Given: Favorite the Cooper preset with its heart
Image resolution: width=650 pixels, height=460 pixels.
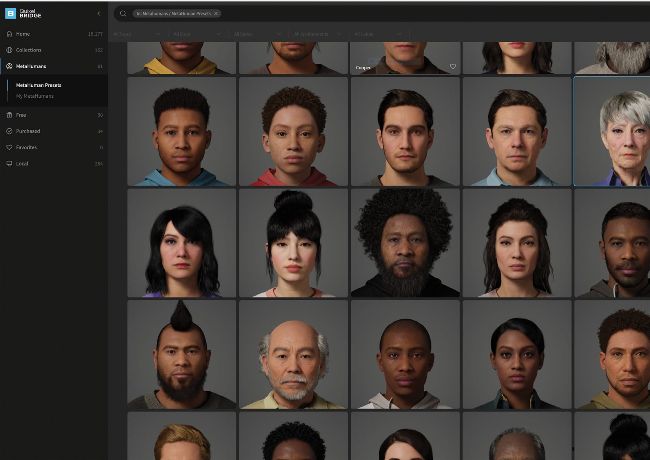Looking at the screenshot, I should tap(452, 67).
